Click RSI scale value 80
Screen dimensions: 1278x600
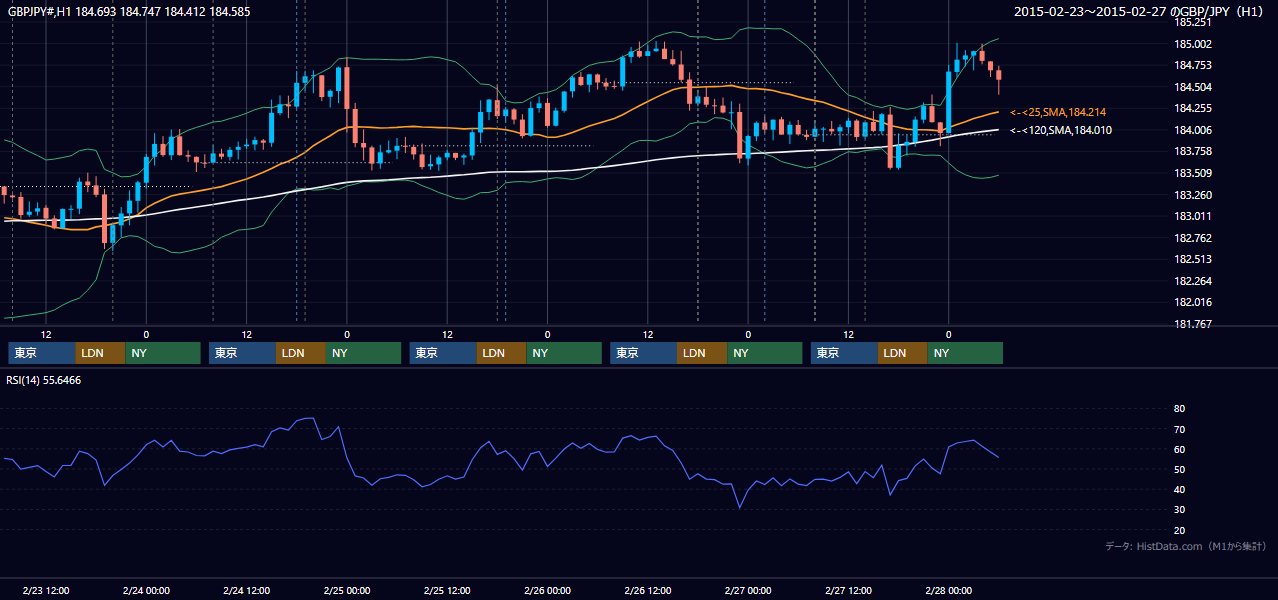pos(1180,409)
